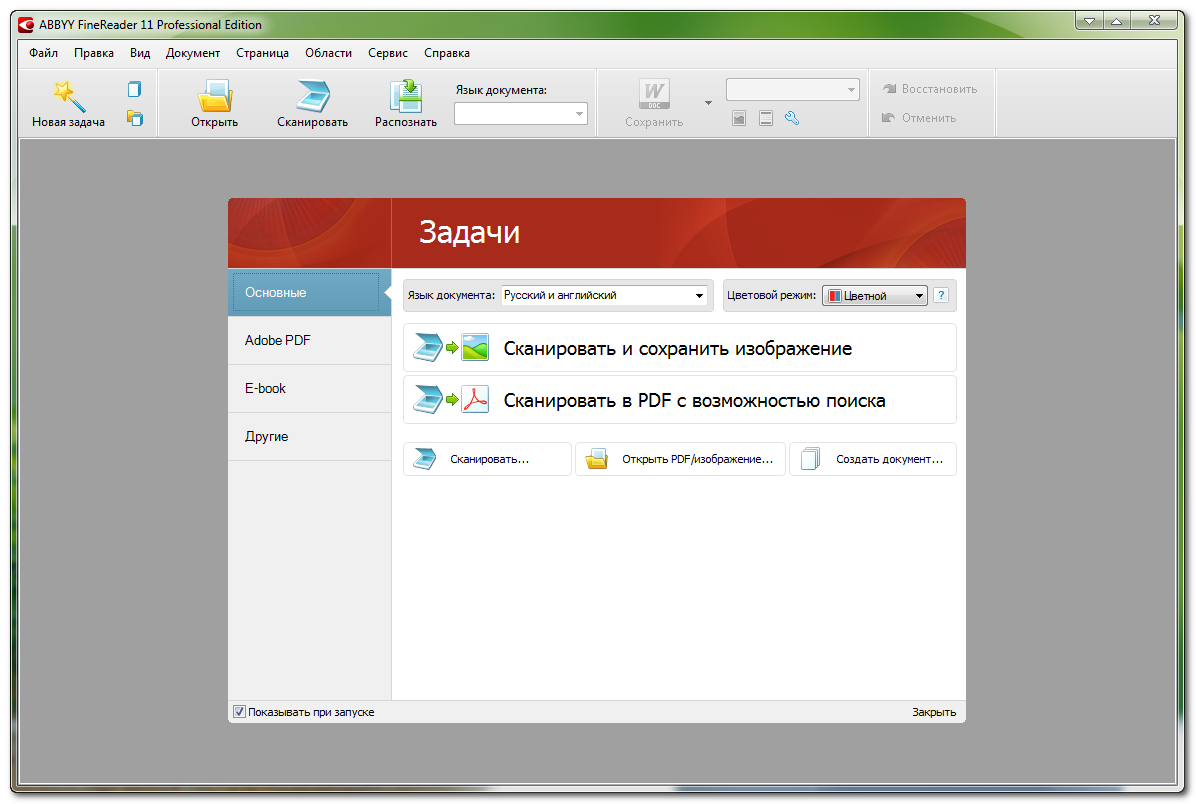Click the help question mark icon
The width and height of the screenshot is (1196, 804).
pyautogui.click(x=940, y=296)
